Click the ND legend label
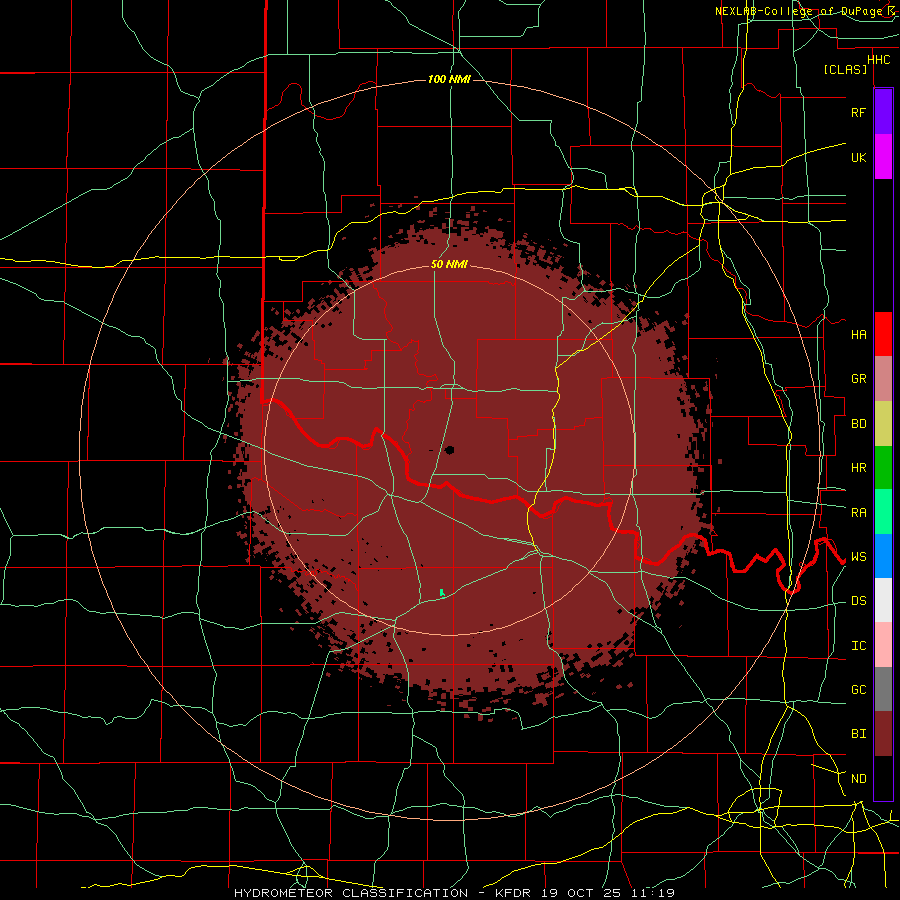 [x=858, y=779]
